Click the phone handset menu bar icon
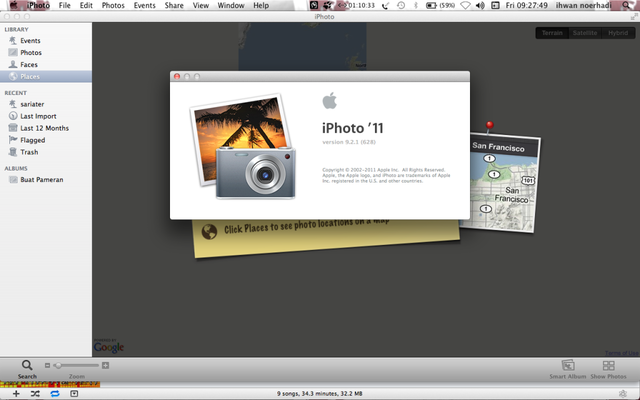Viewport: 640px width, 400px height. click(x=385, y=5)
